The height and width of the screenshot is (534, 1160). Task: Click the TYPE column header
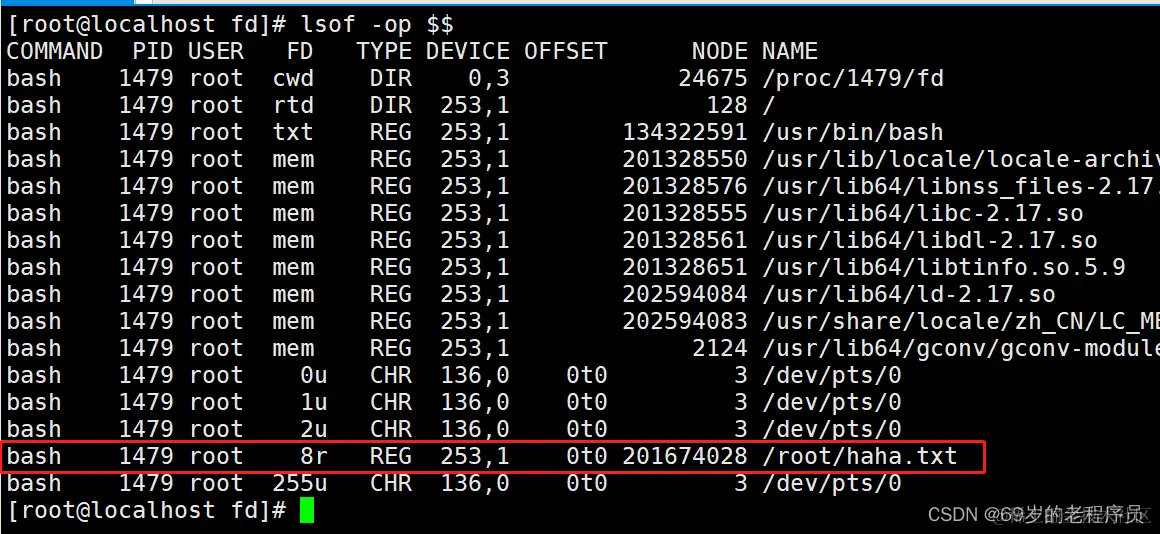point(384,51)
